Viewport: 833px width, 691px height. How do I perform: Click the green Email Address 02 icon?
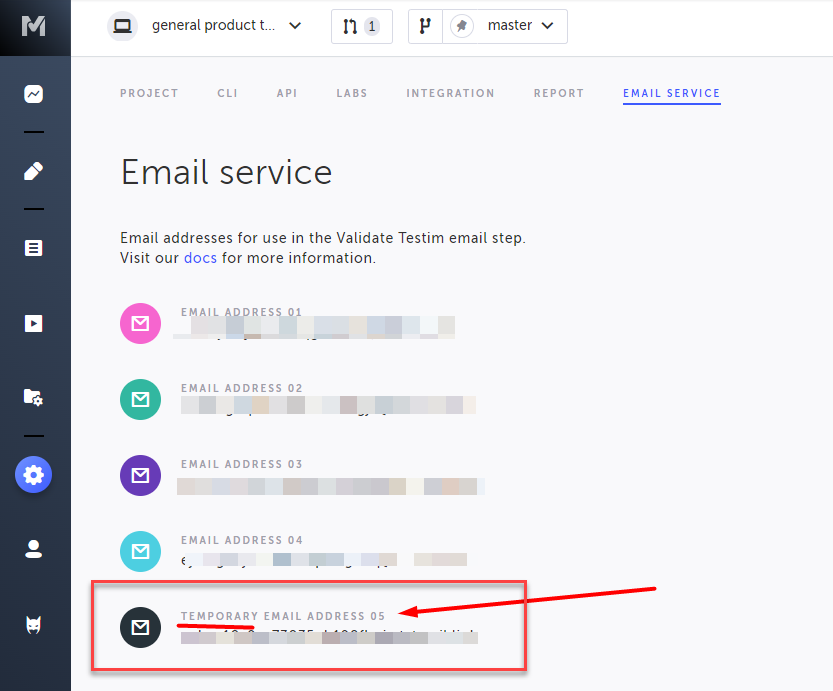[x=140, y=399]
